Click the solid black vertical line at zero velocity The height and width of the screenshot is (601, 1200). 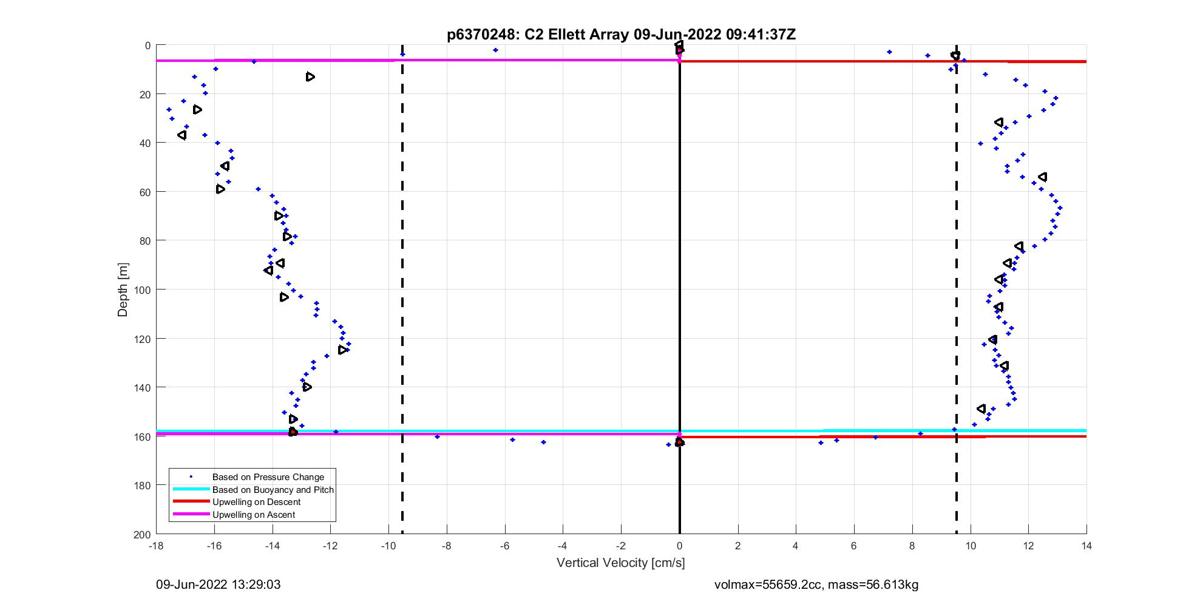click(679, 290)
